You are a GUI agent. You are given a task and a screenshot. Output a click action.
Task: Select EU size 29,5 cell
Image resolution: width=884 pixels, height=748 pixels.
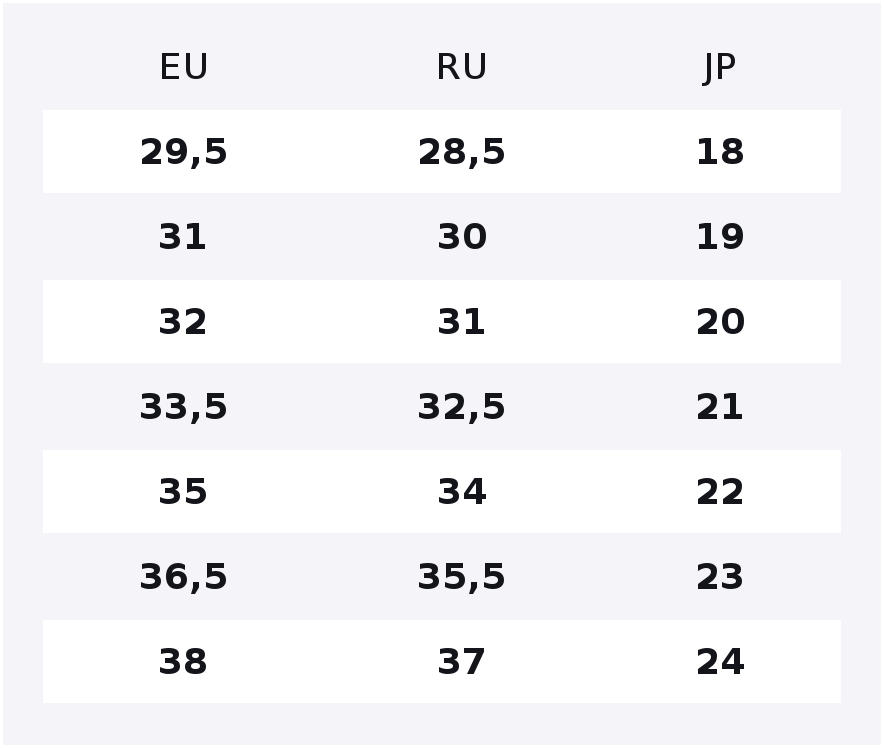tap(183, 152)
